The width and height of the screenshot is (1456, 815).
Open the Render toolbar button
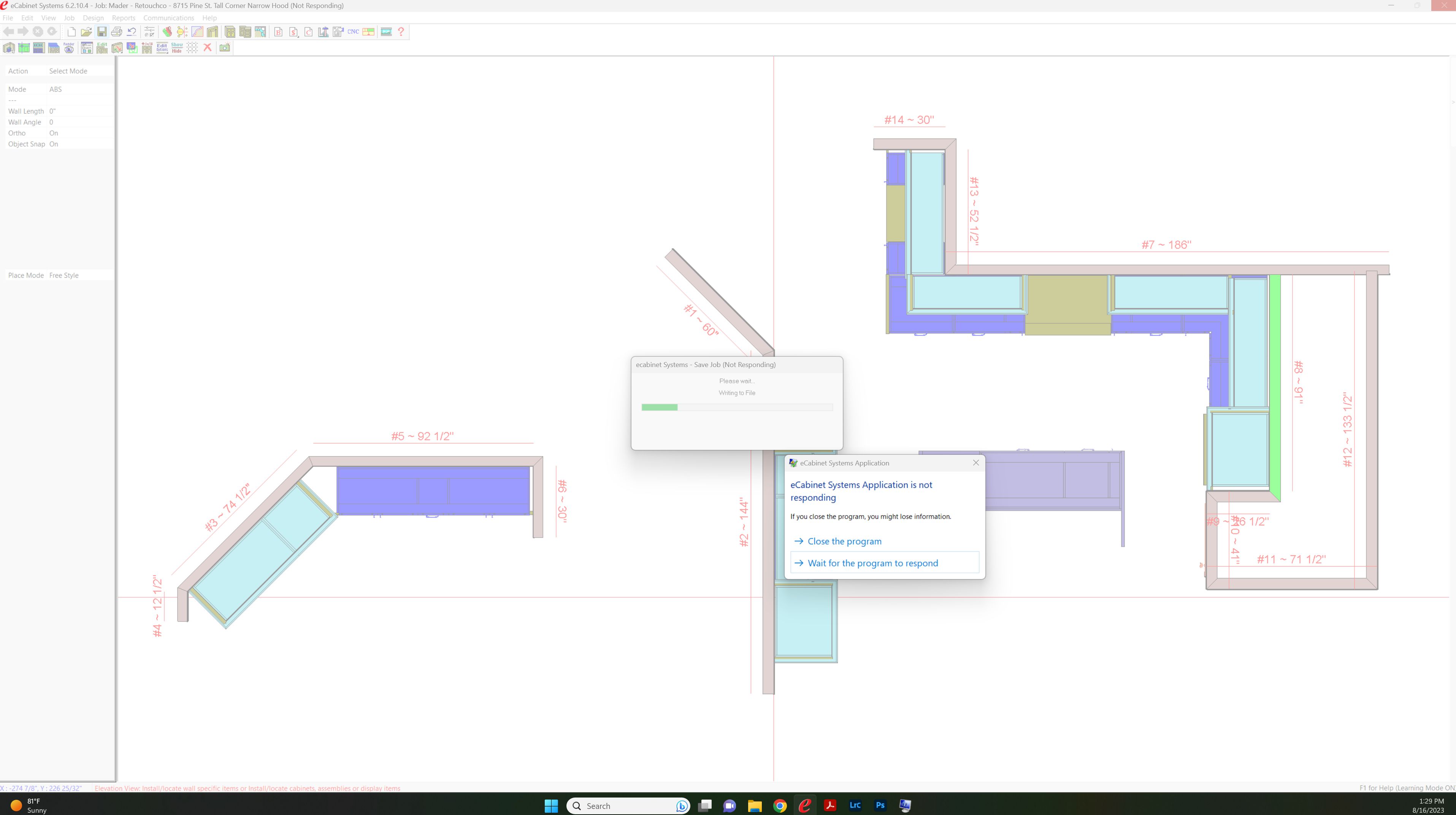coord(69,48)
